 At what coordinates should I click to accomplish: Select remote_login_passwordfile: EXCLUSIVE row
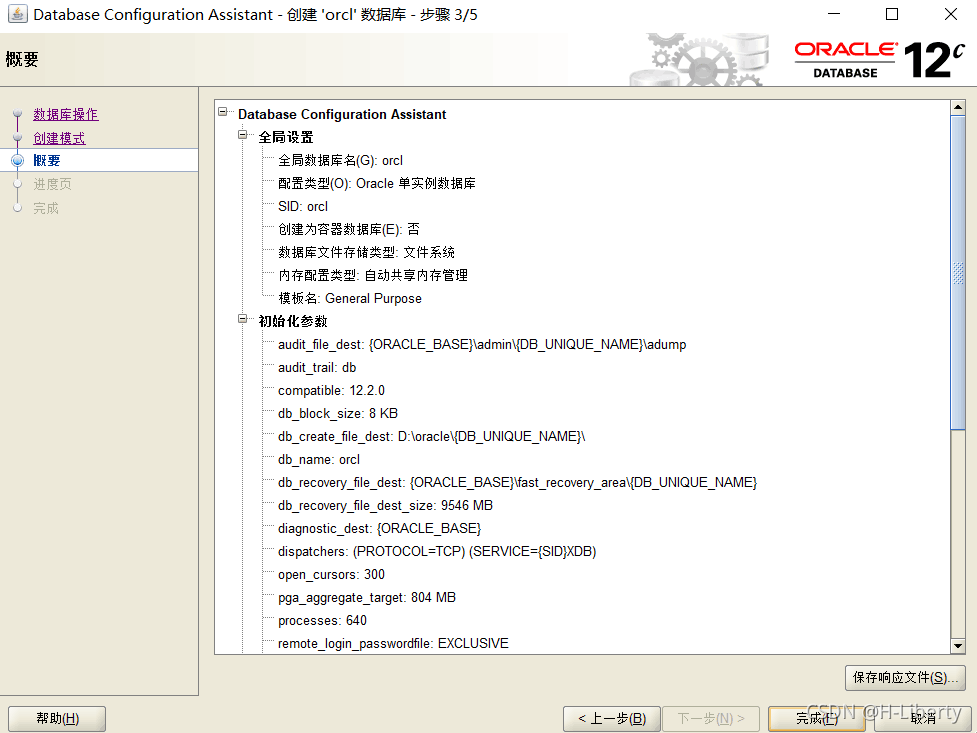point(393,643)
